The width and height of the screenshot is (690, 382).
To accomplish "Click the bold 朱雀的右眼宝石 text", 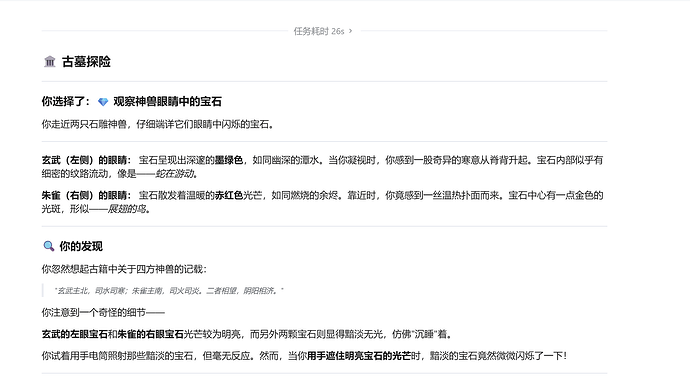I will 150,334.
